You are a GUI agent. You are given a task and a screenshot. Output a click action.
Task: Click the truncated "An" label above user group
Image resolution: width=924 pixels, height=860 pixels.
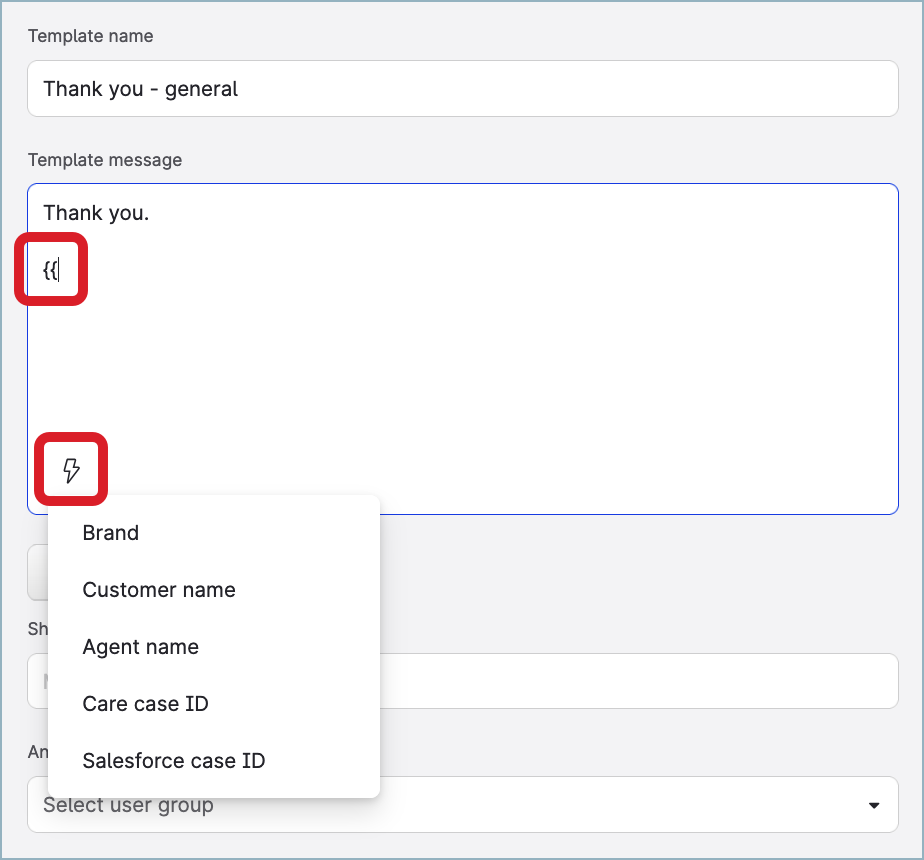[x=37, y=752]
